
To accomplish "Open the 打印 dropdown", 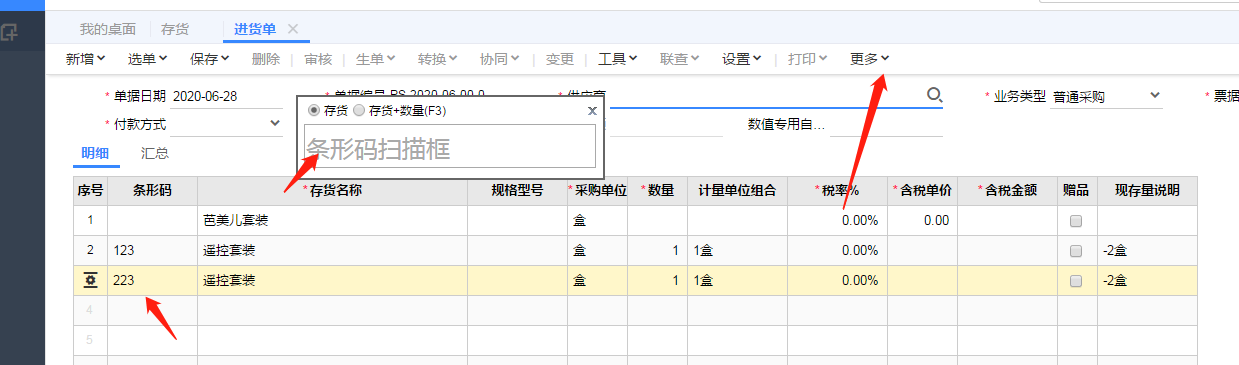I will click(x=808, y=59).
